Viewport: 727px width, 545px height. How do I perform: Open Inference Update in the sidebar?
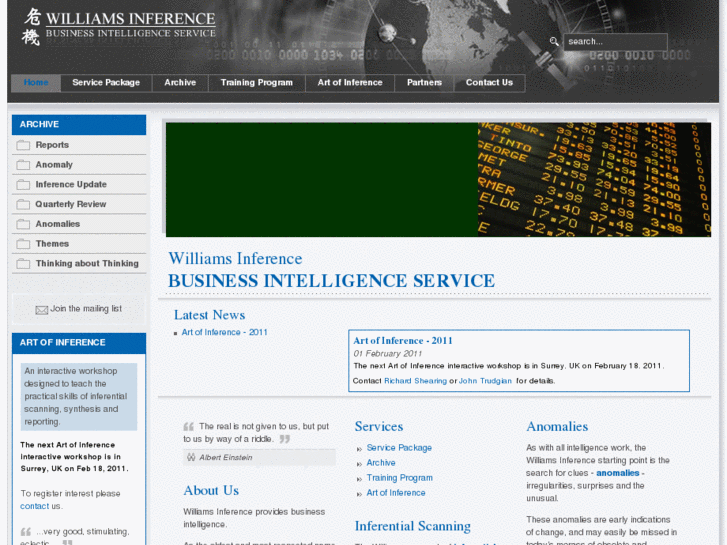tap(71, 185)
